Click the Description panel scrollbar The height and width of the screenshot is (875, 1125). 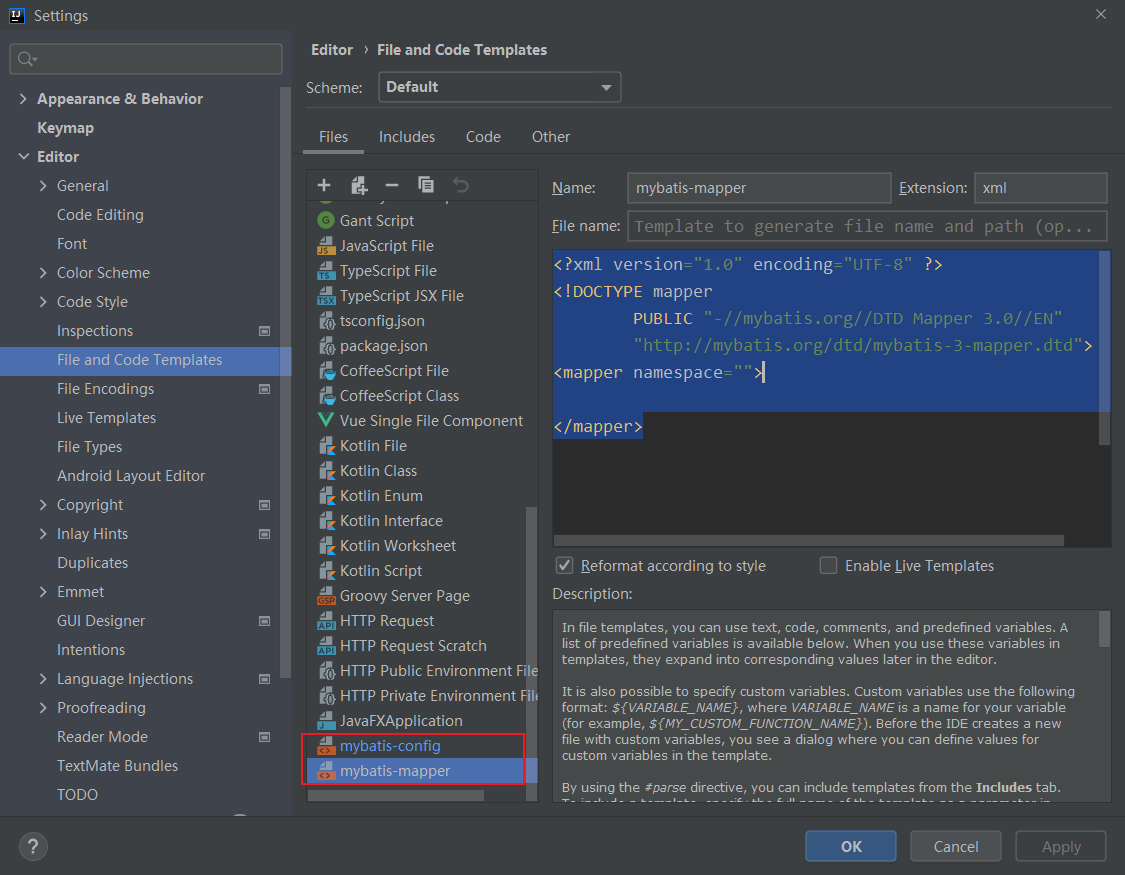click(1105, 630)
